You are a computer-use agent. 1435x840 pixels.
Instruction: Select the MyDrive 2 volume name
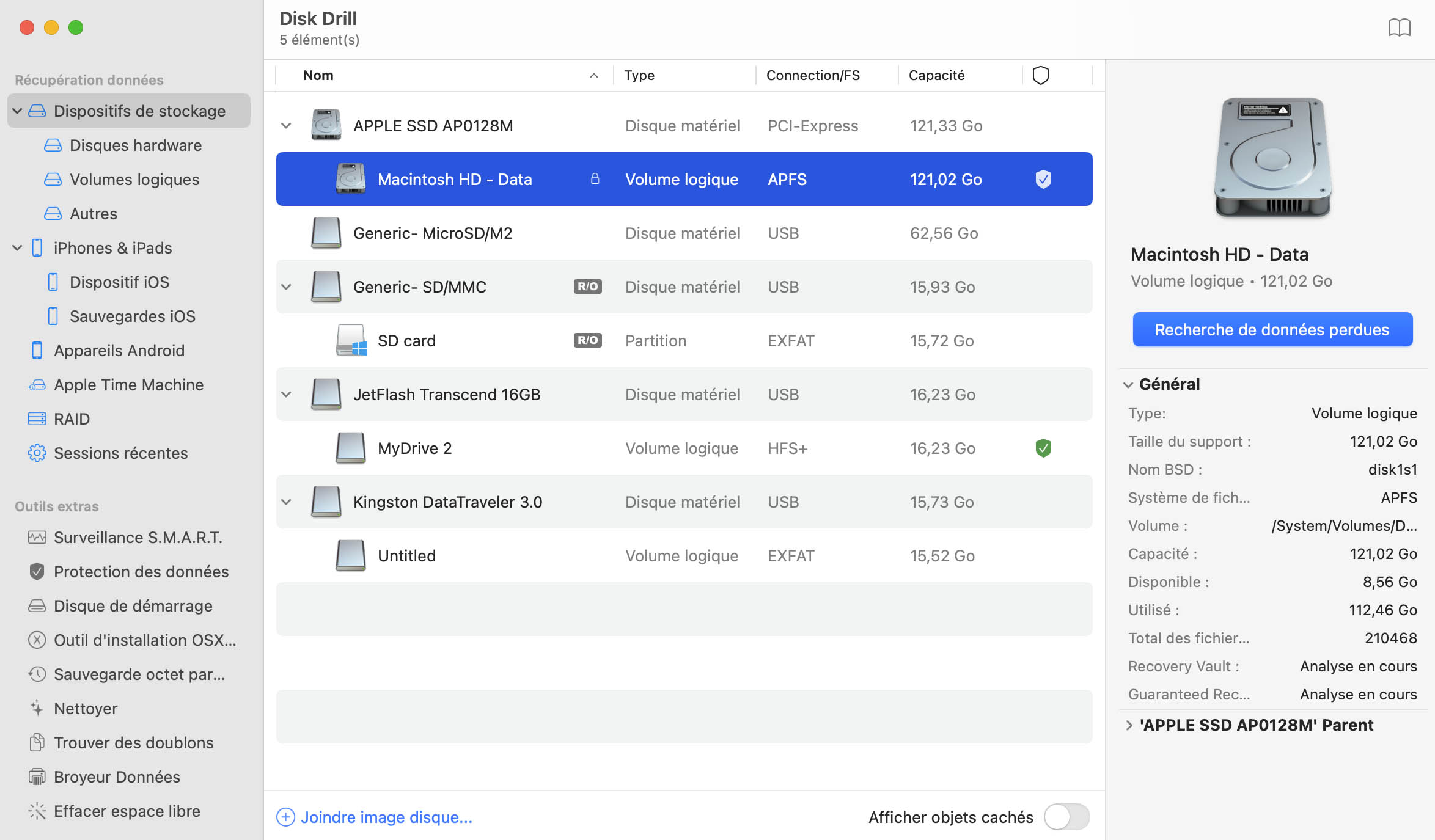[x=414, y=448]
